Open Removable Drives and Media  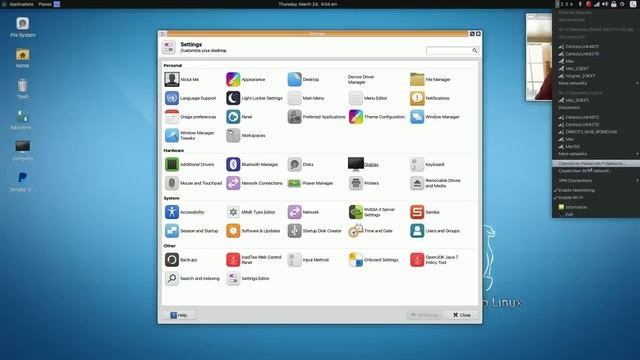click(x=435, y=183)
